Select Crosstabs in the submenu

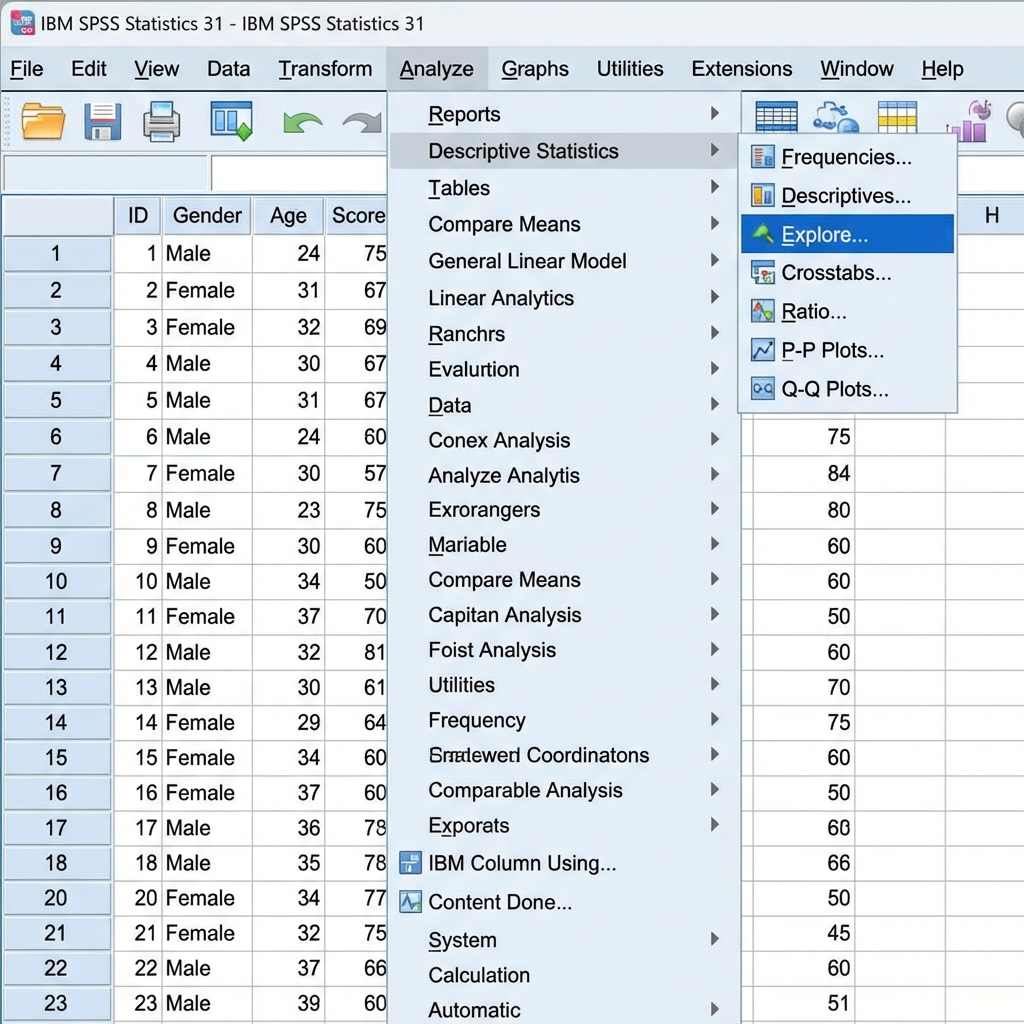[836, 273]
